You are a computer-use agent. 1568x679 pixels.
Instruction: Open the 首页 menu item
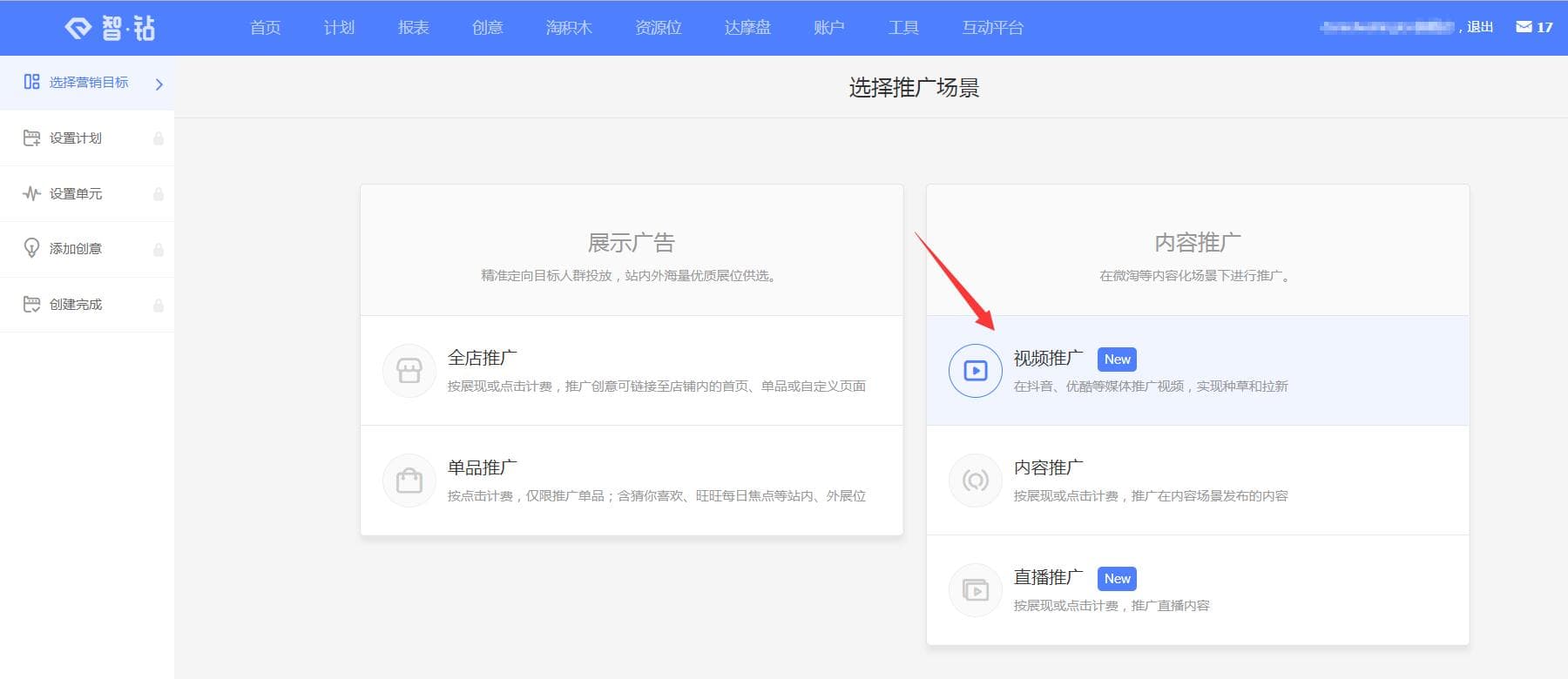pos(265,28)
